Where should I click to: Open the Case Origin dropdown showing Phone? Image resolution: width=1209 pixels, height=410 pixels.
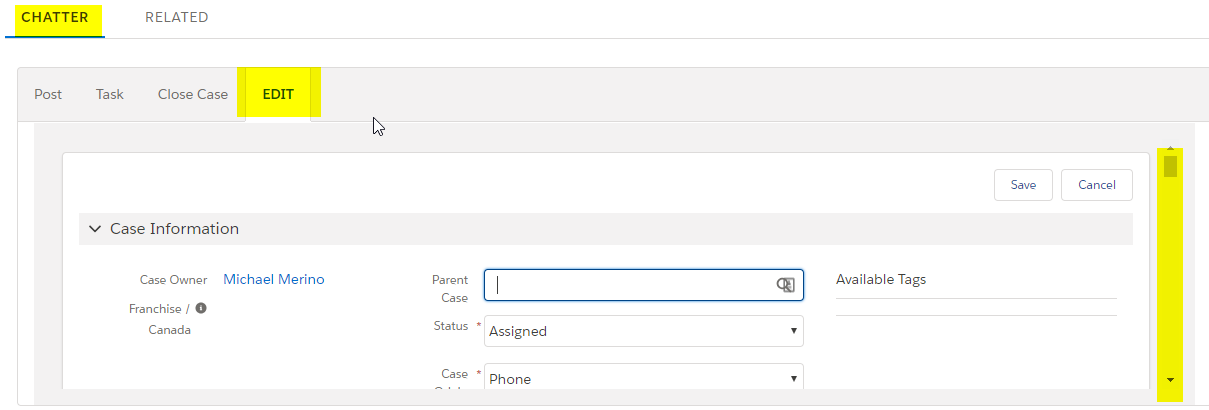tap(643, 378)
